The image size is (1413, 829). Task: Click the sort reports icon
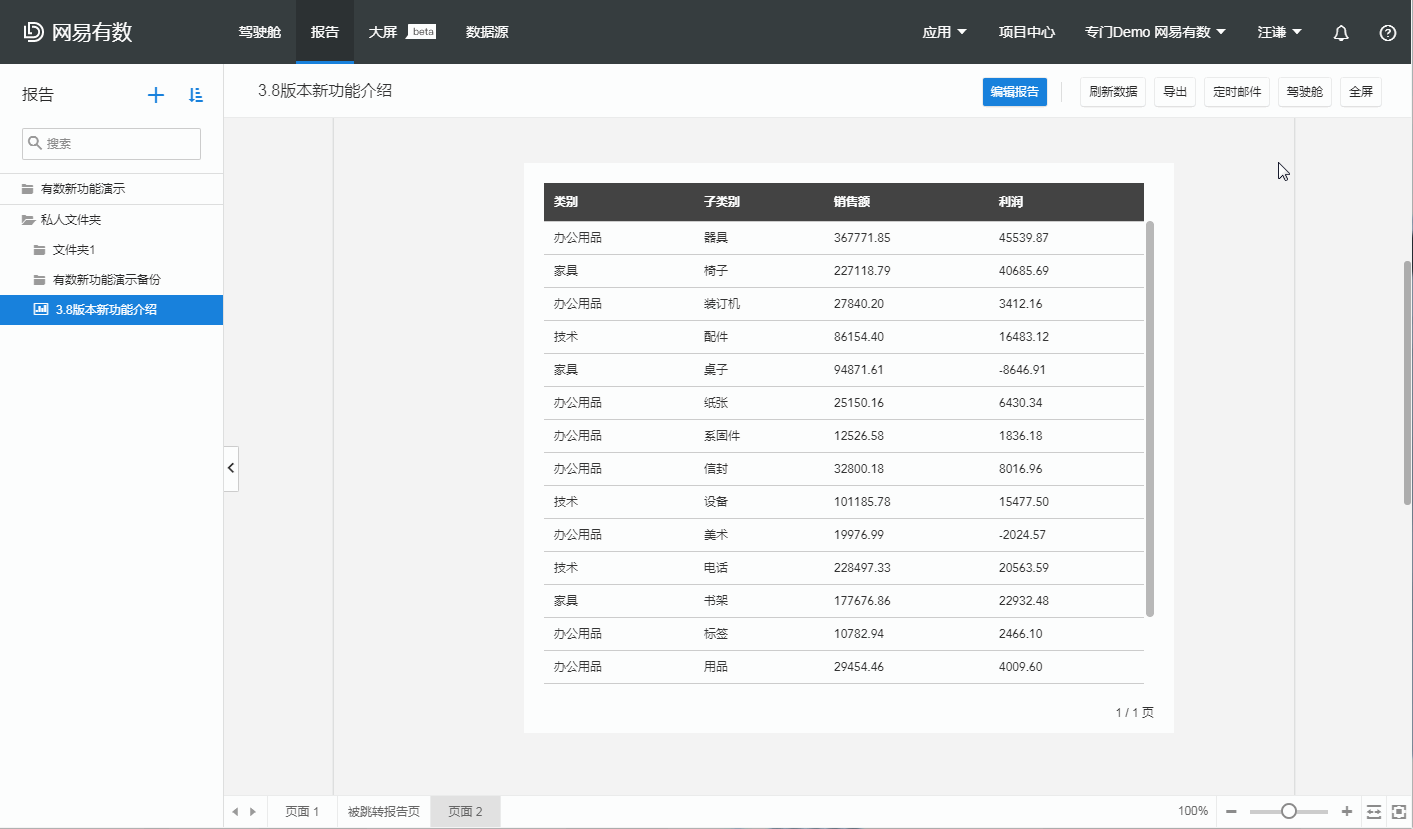pos(196,95)
